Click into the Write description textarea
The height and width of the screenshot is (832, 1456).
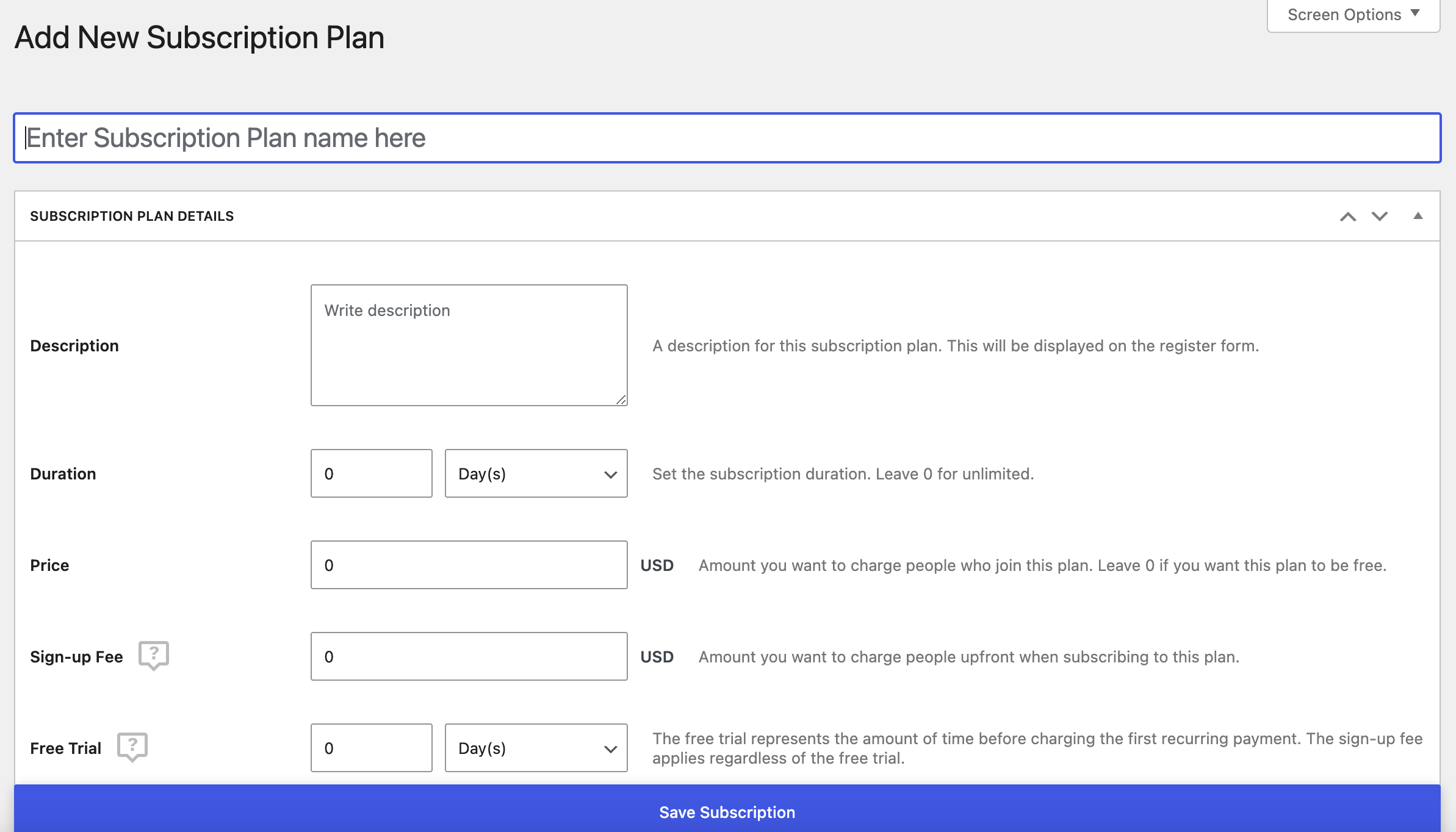pyautogui.click(x=469, y=345)
